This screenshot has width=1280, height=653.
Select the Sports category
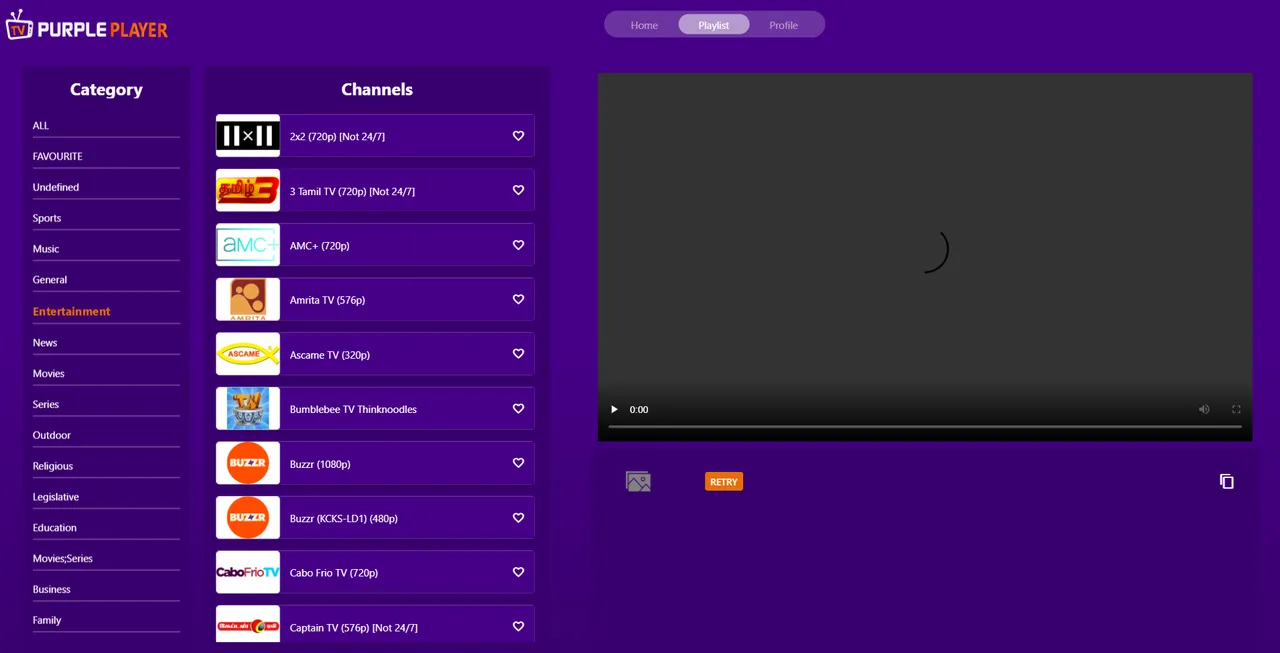pos(47,217)
